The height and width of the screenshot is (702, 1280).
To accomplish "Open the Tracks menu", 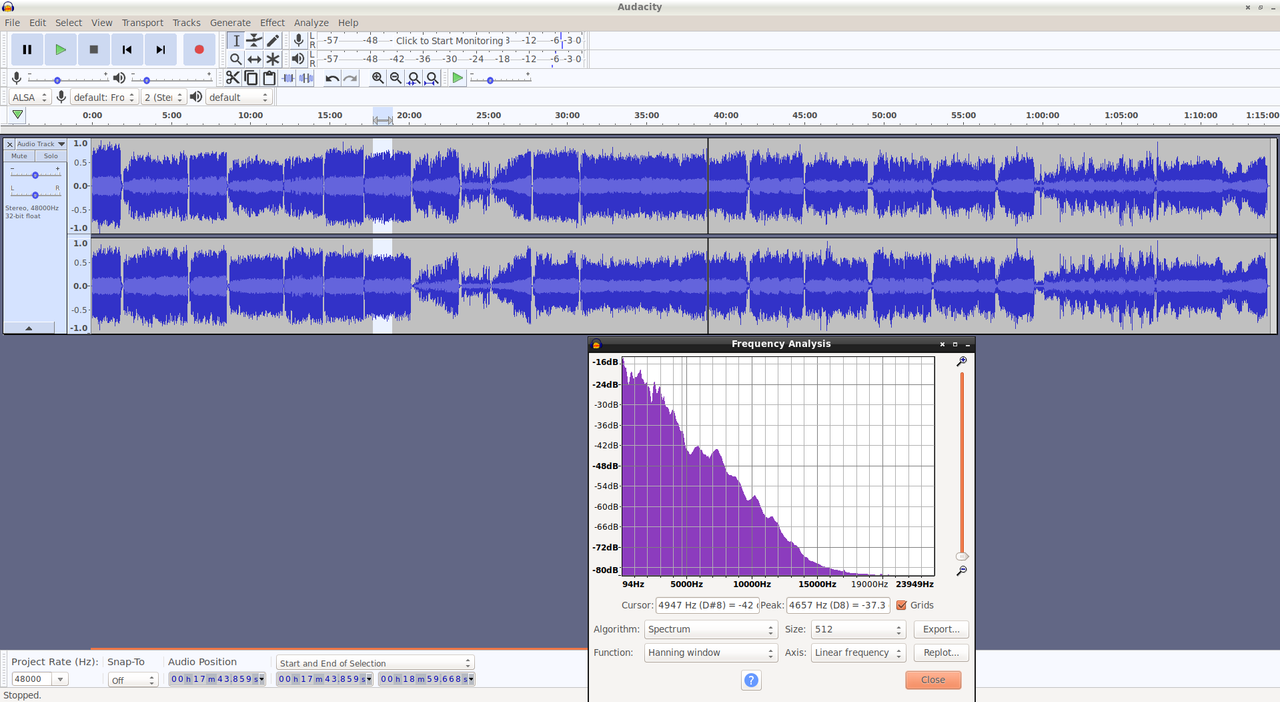I will pyautogui.click(x=186, y=22).
